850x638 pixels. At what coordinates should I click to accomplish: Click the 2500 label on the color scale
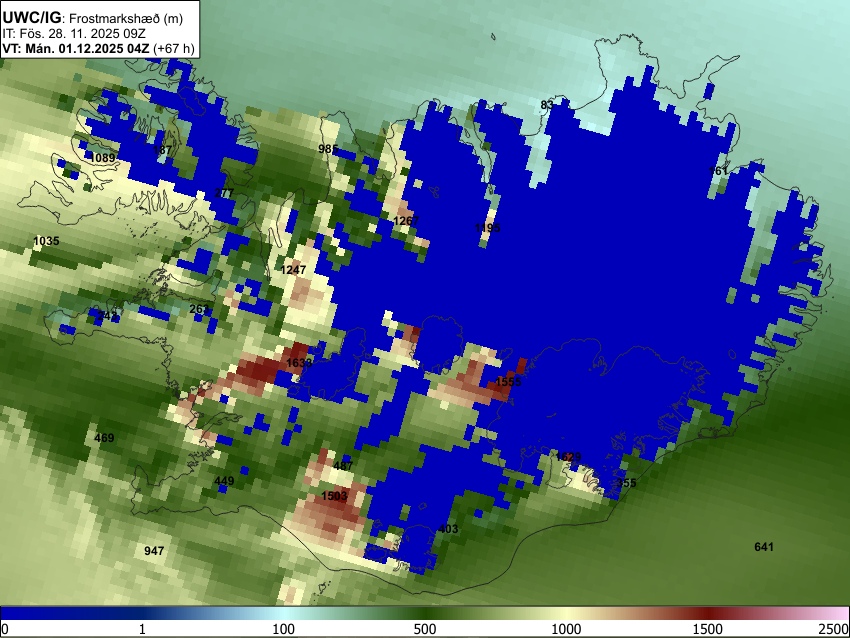pos(834,629)
